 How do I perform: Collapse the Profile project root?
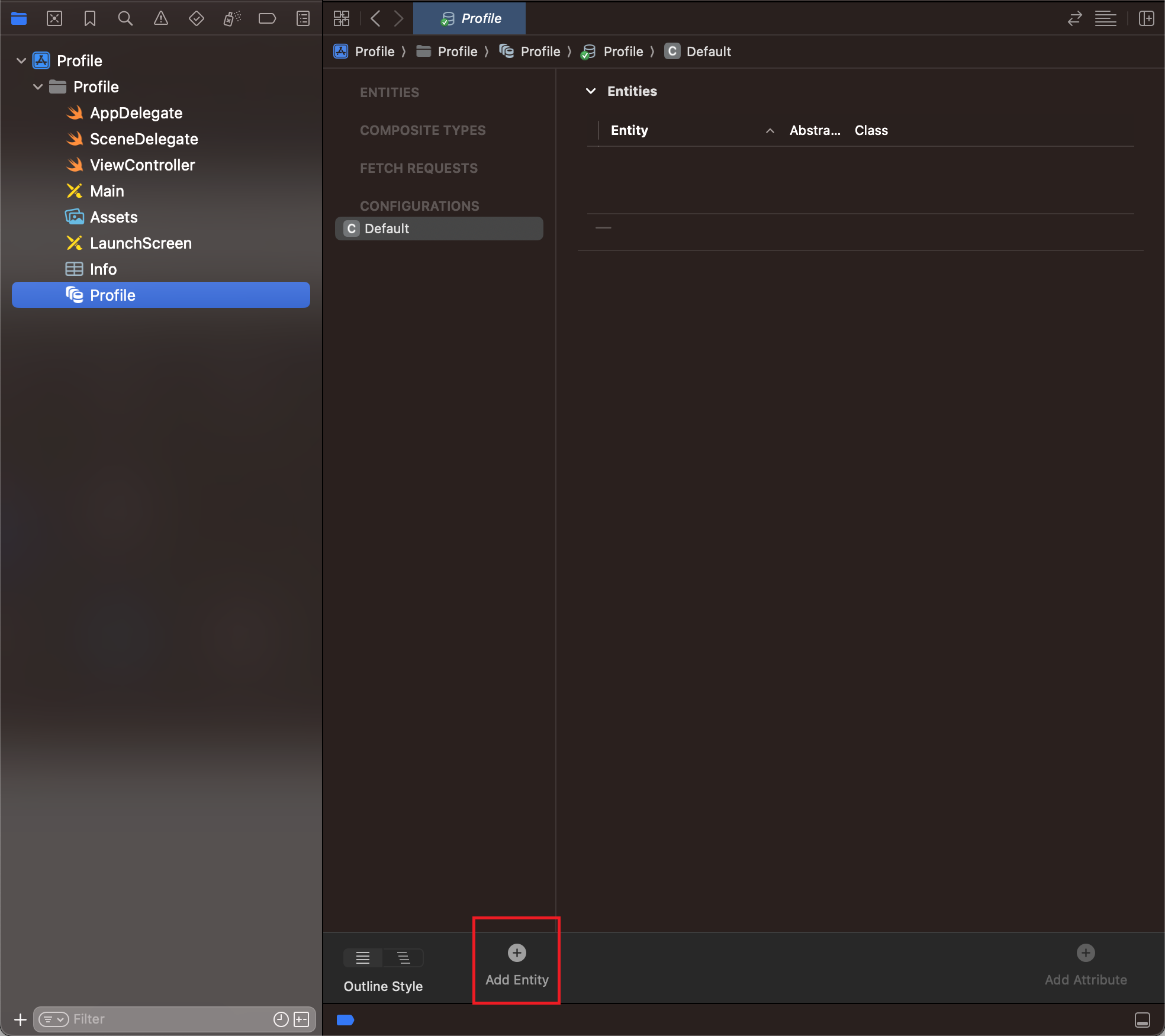(x=21, y=61)
